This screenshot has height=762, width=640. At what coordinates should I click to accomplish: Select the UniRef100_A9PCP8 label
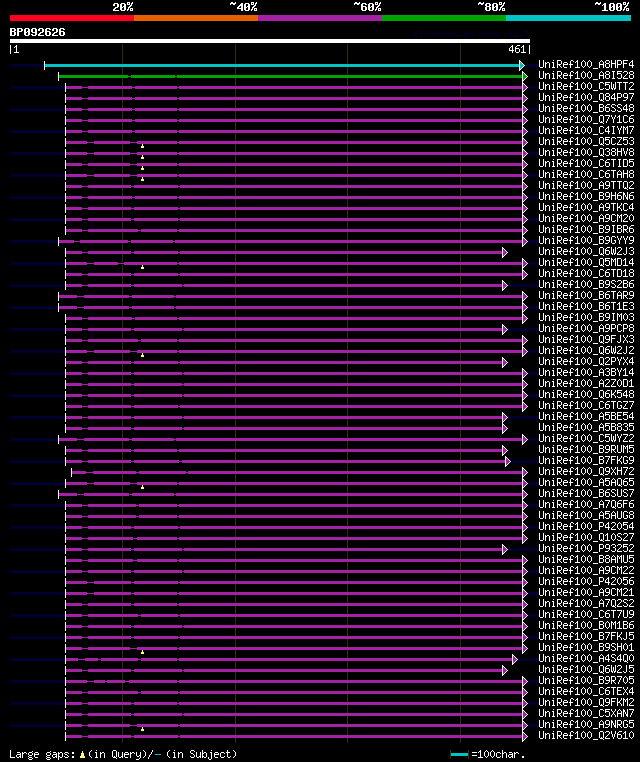[586, 329]
